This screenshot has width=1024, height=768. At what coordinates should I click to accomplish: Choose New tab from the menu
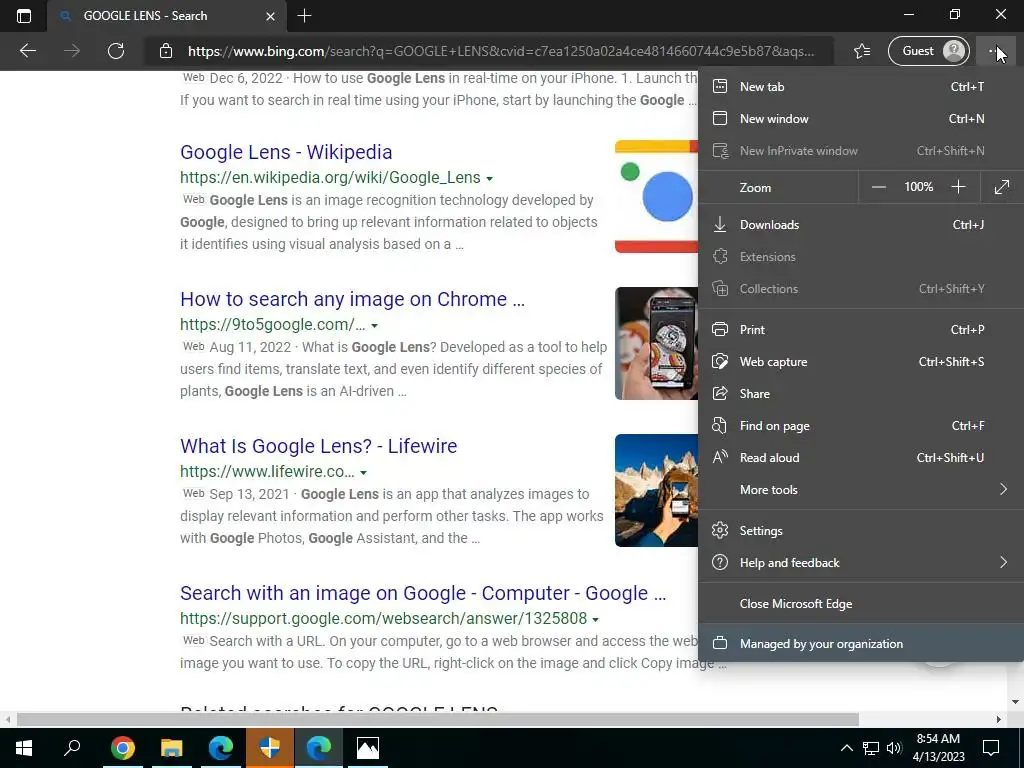click(x=861, y=86)
